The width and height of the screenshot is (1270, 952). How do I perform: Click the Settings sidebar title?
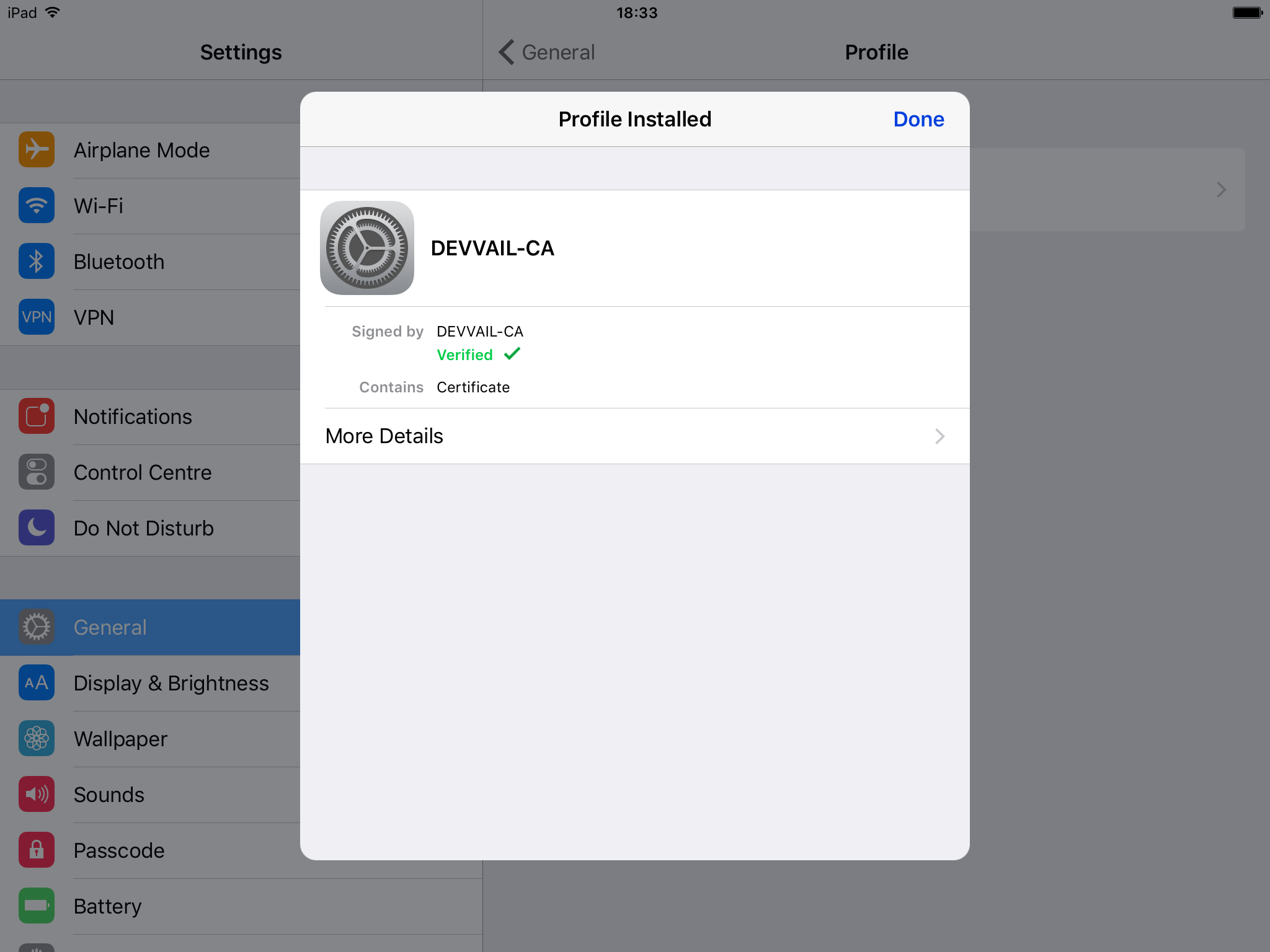point(241,52)
